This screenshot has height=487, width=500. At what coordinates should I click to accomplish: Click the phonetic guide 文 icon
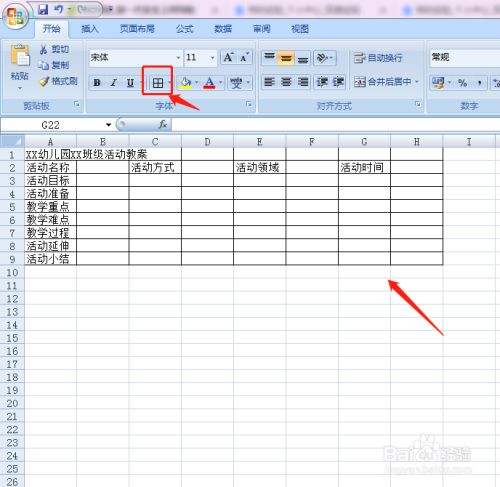[237, 83]
